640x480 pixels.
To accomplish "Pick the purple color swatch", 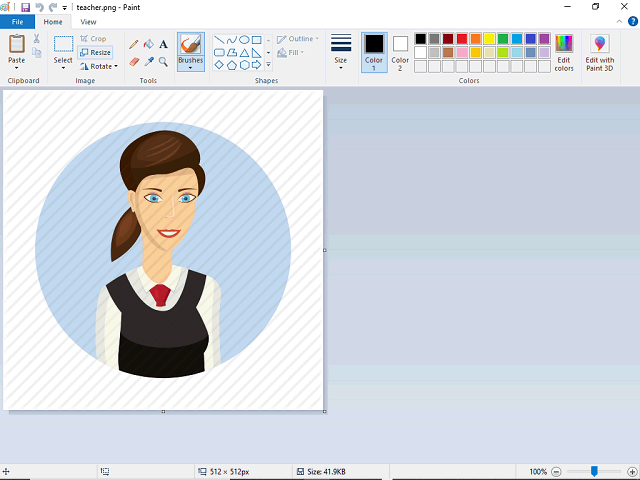I will point(544,39).
